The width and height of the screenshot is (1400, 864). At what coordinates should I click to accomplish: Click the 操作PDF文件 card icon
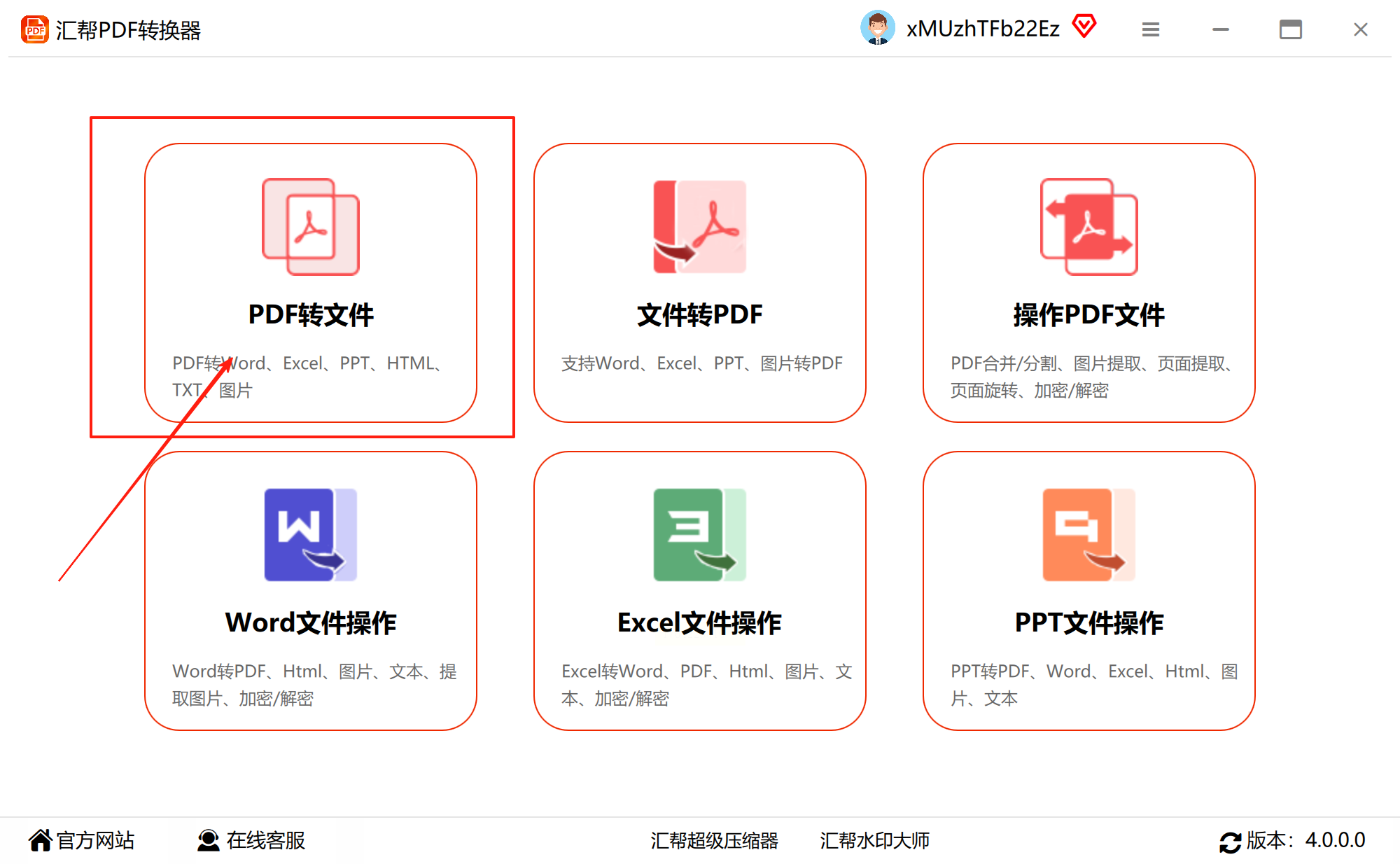1088,226
